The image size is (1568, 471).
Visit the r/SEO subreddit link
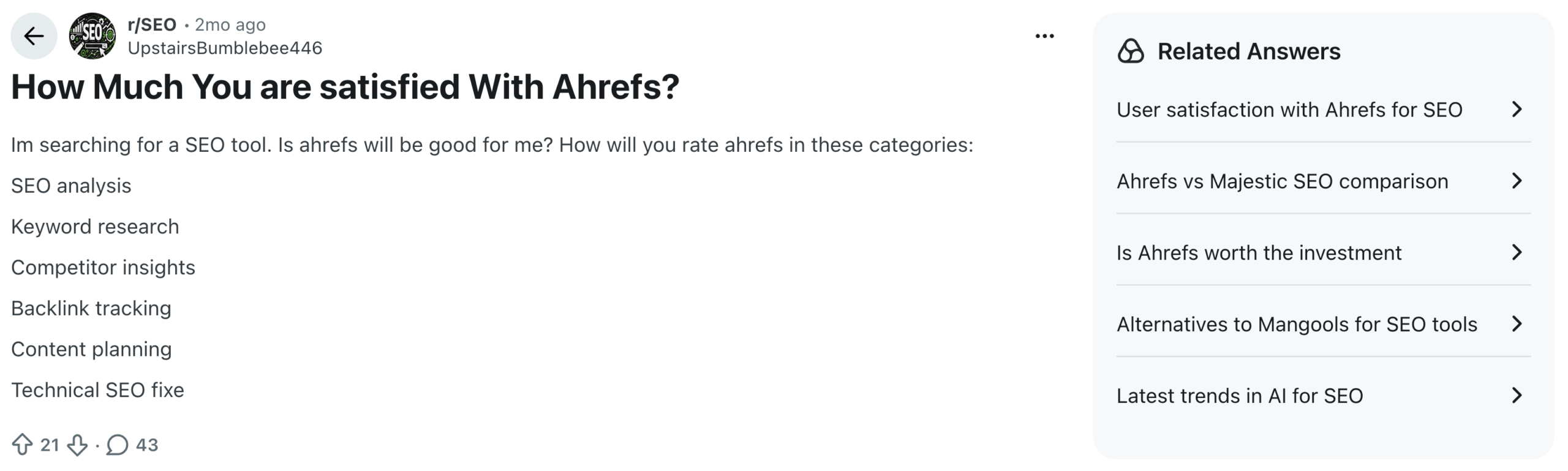152,24
